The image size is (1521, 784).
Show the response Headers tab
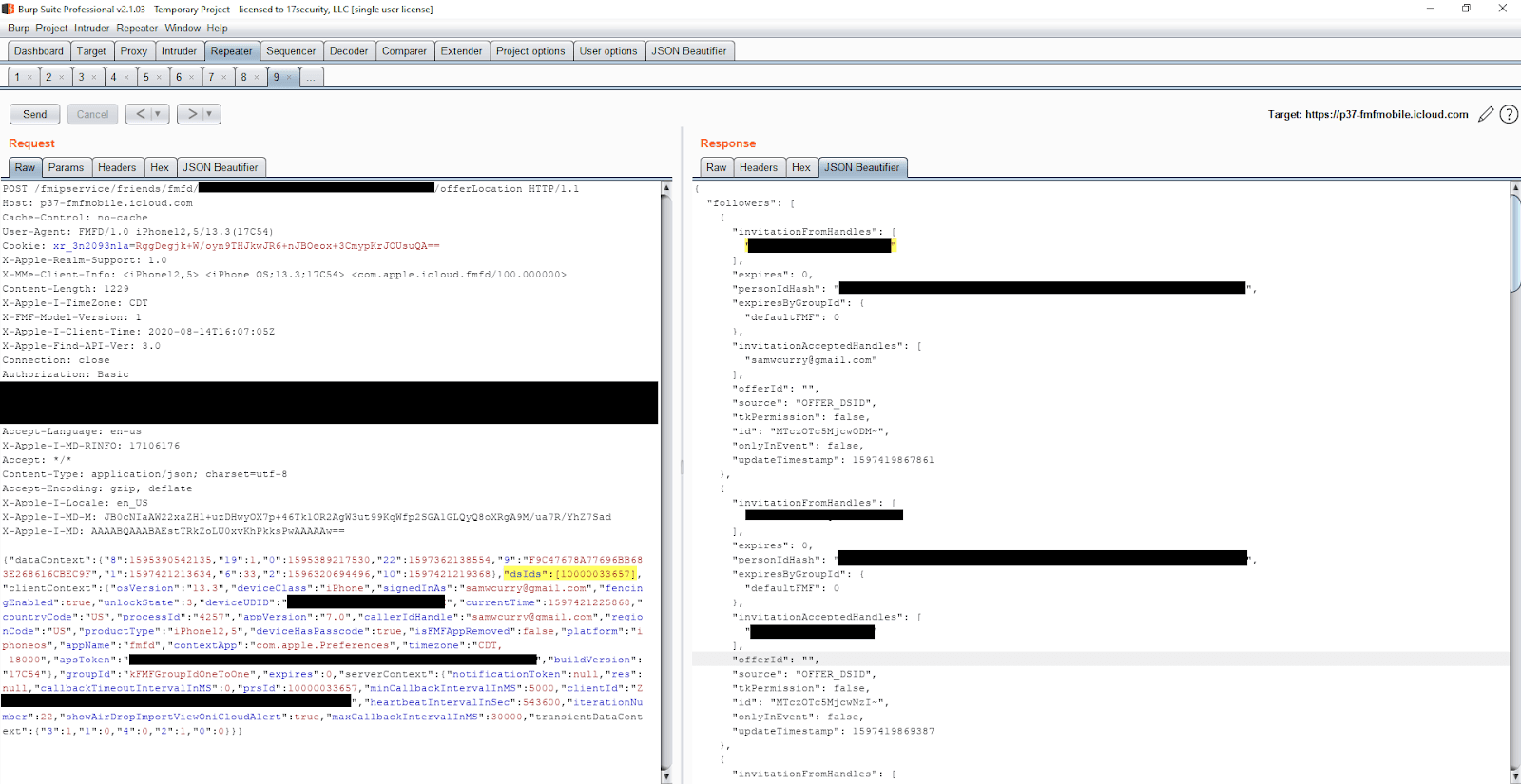758,168
